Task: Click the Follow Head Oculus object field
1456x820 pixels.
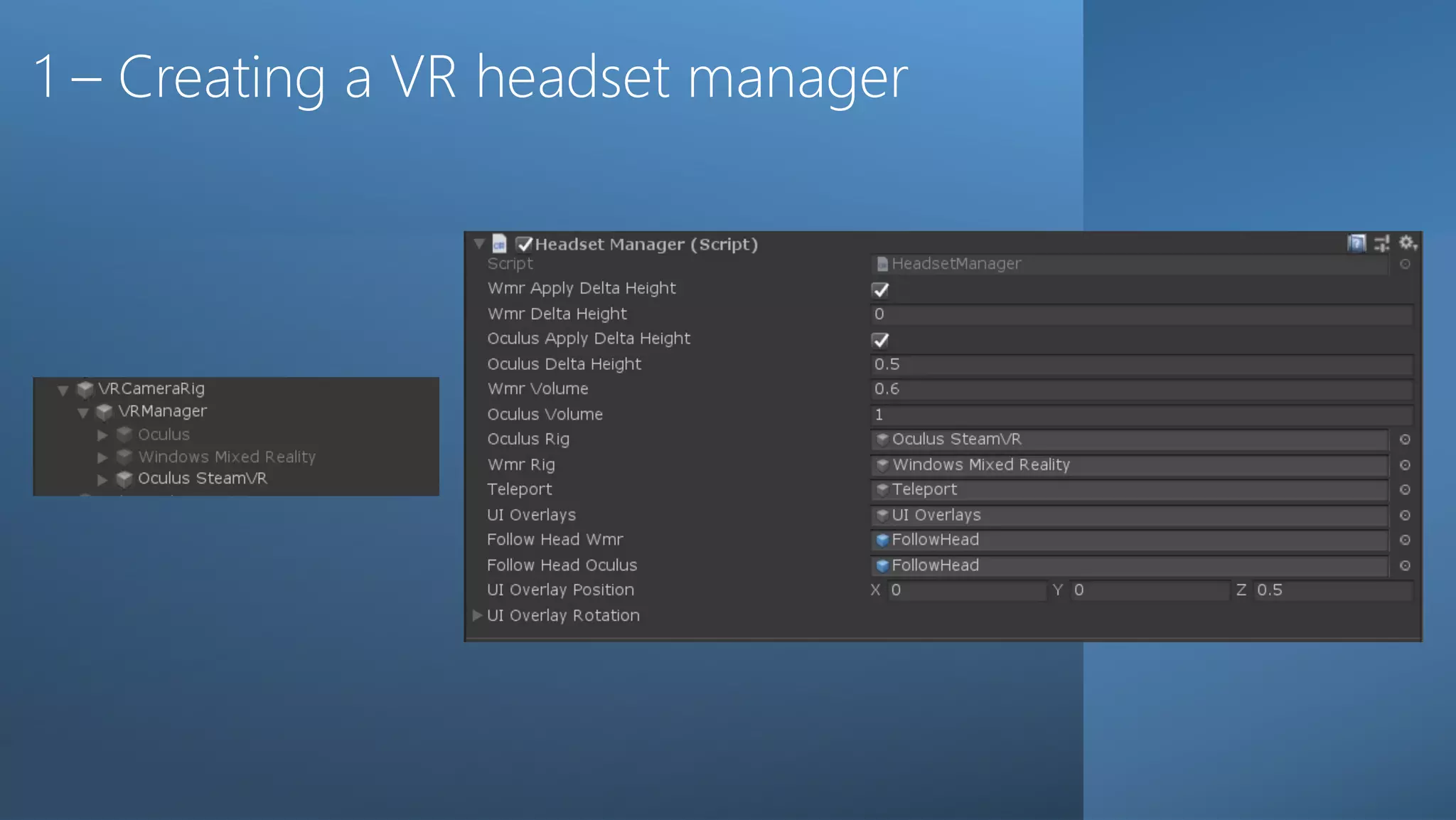Action: coord(1130,566)
